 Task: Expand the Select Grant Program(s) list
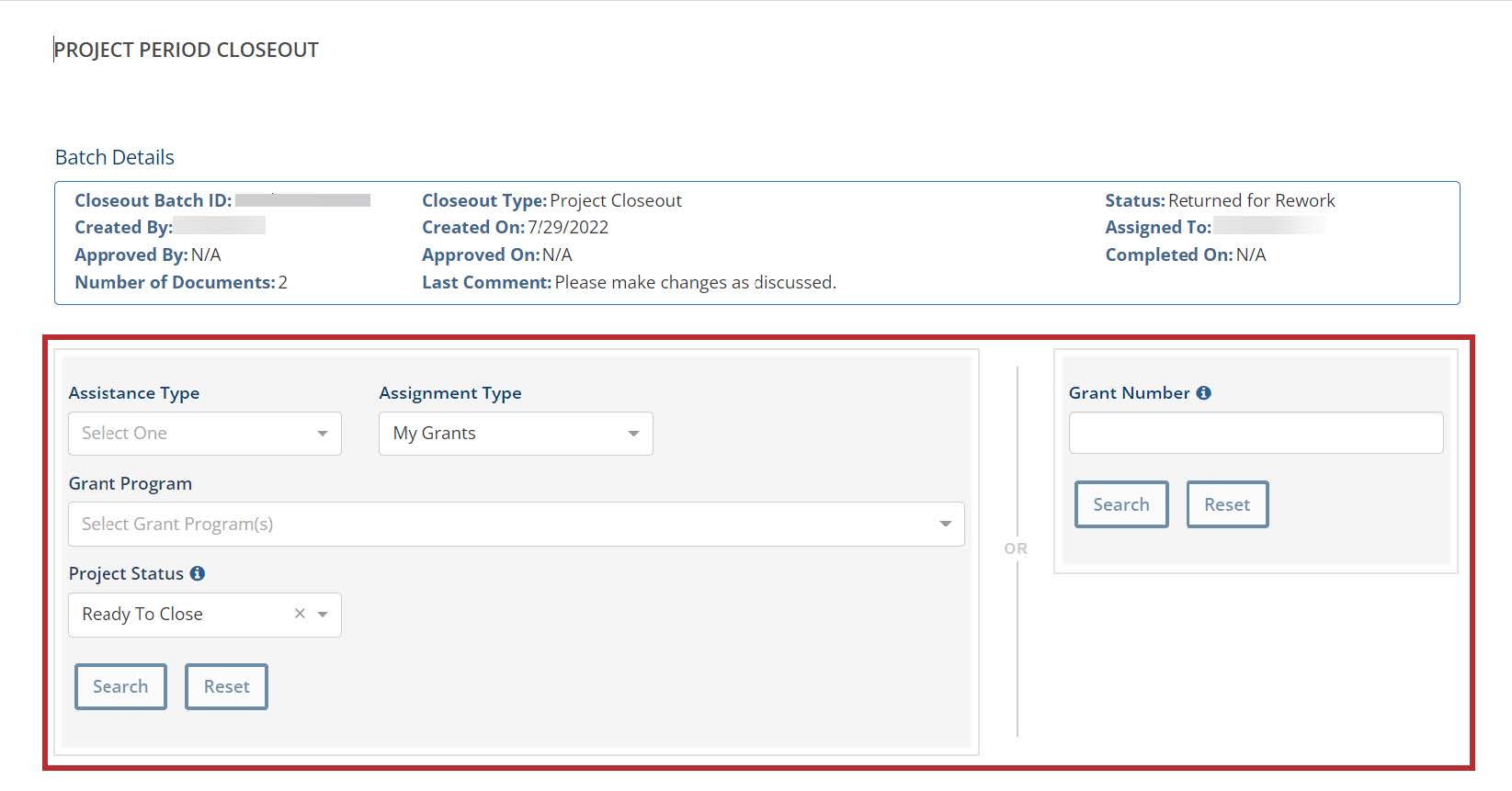[496, 524]
